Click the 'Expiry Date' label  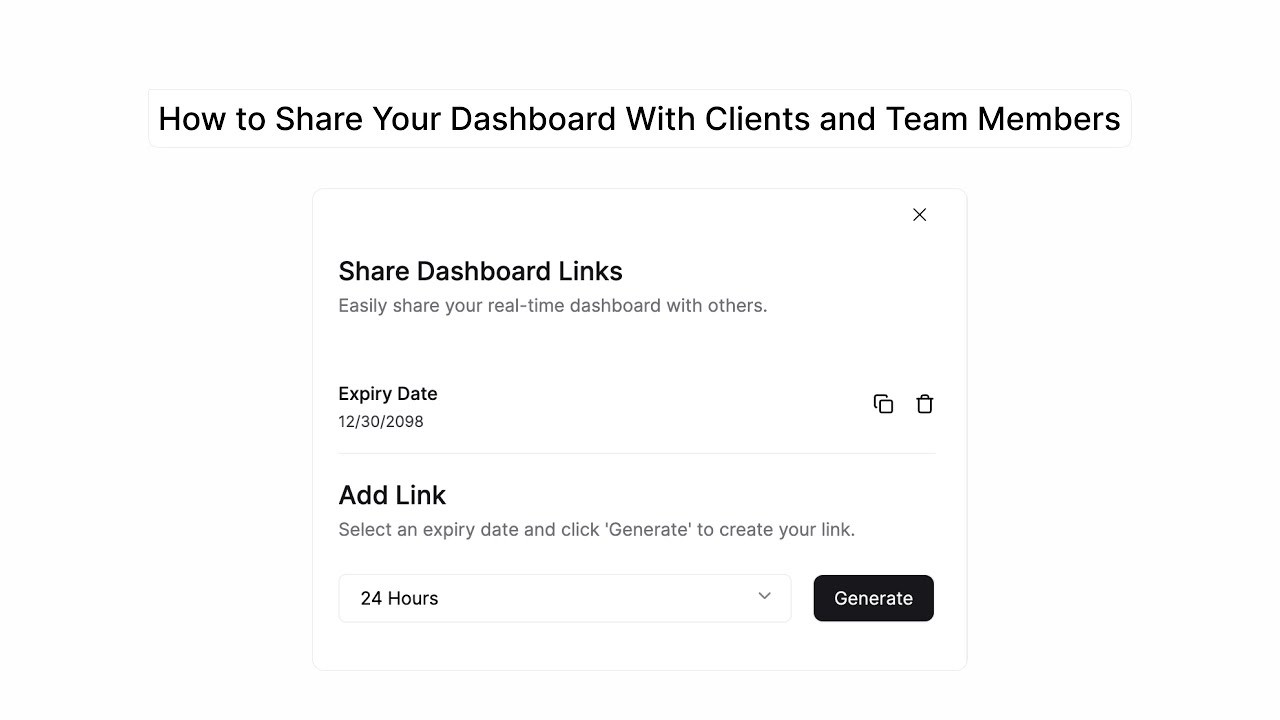(388, 394)
